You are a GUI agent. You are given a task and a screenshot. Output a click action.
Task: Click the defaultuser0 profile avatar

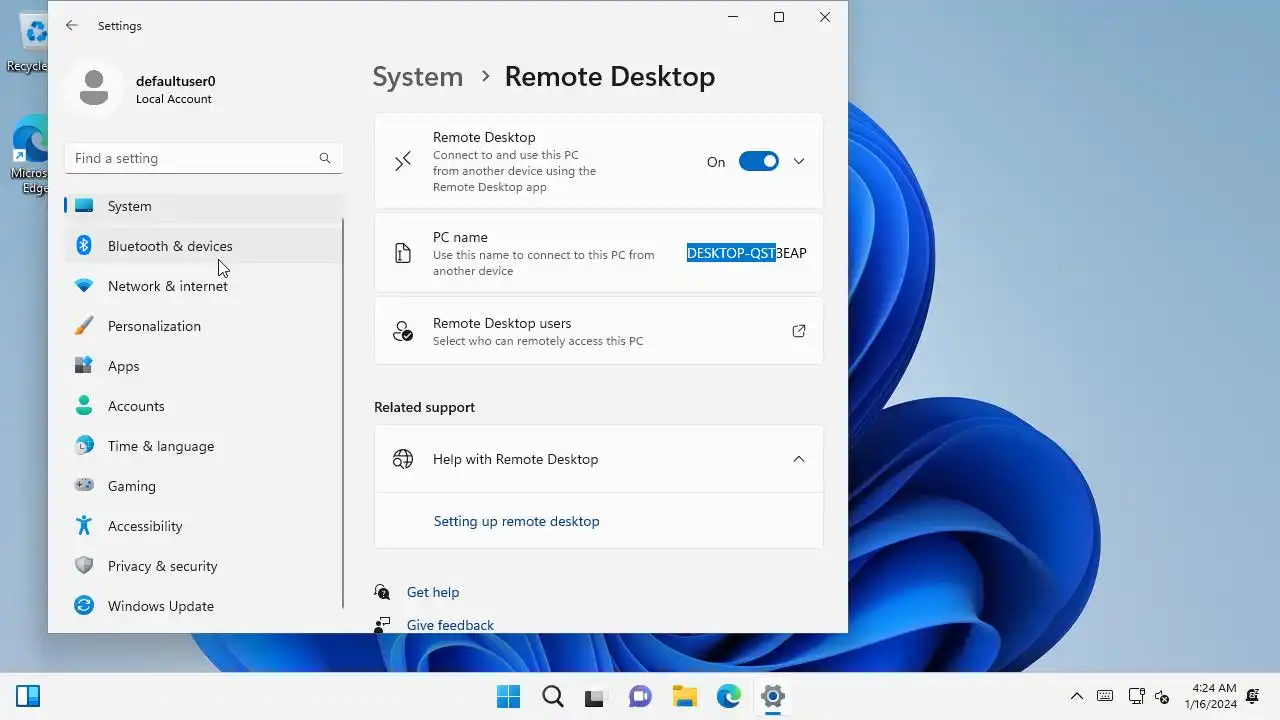(94, 88)
